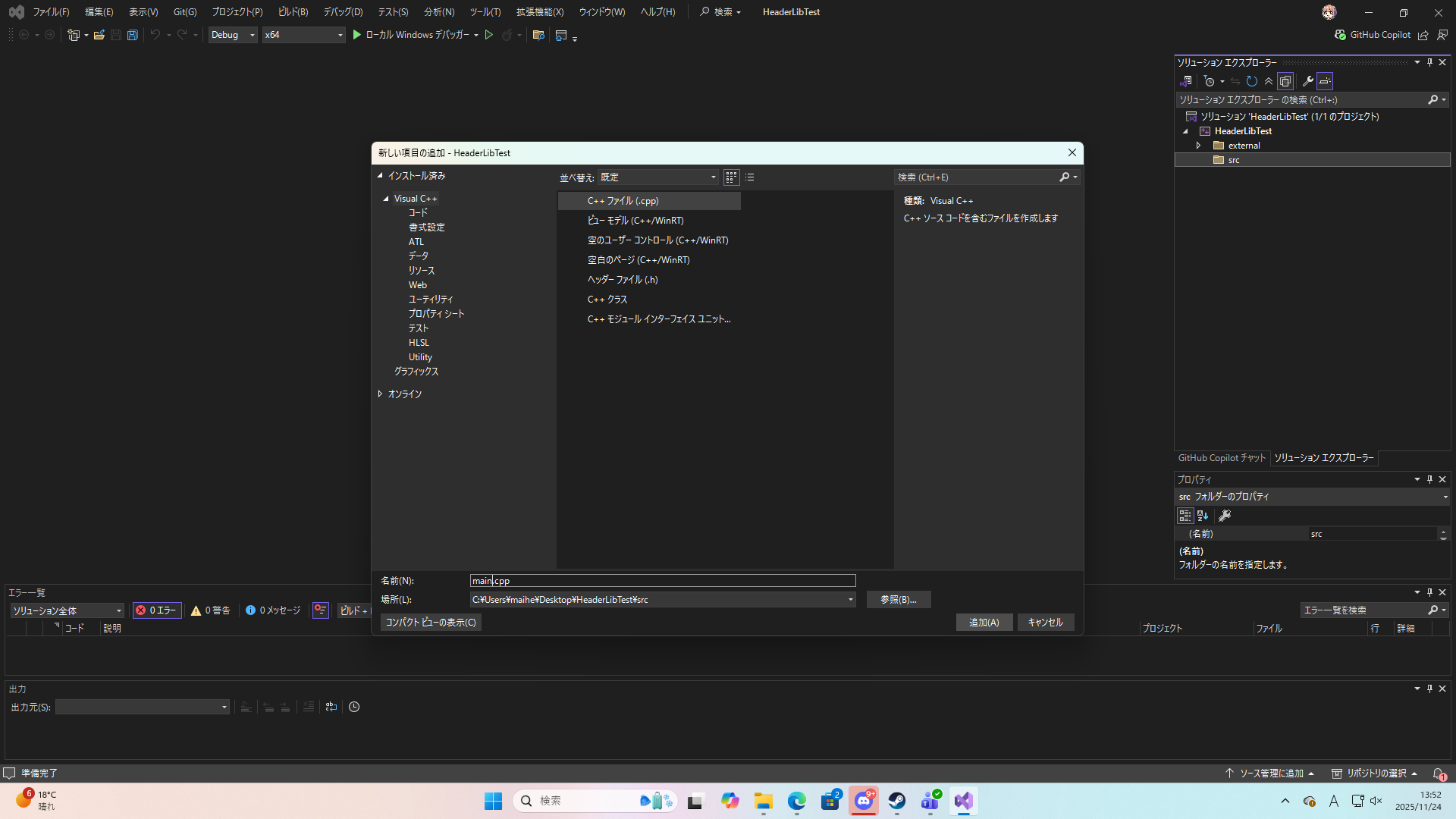Open Steam from the taskbar
Image resolution: width=1456 pixels, height=819 pixels.
[897, 801]
